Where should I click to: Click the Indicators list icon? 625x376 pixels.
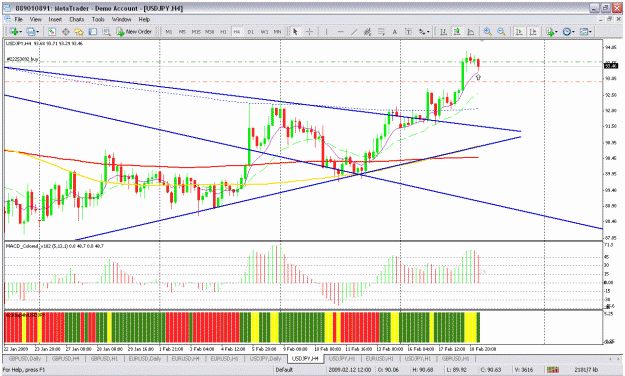click(x=550, y=31)
